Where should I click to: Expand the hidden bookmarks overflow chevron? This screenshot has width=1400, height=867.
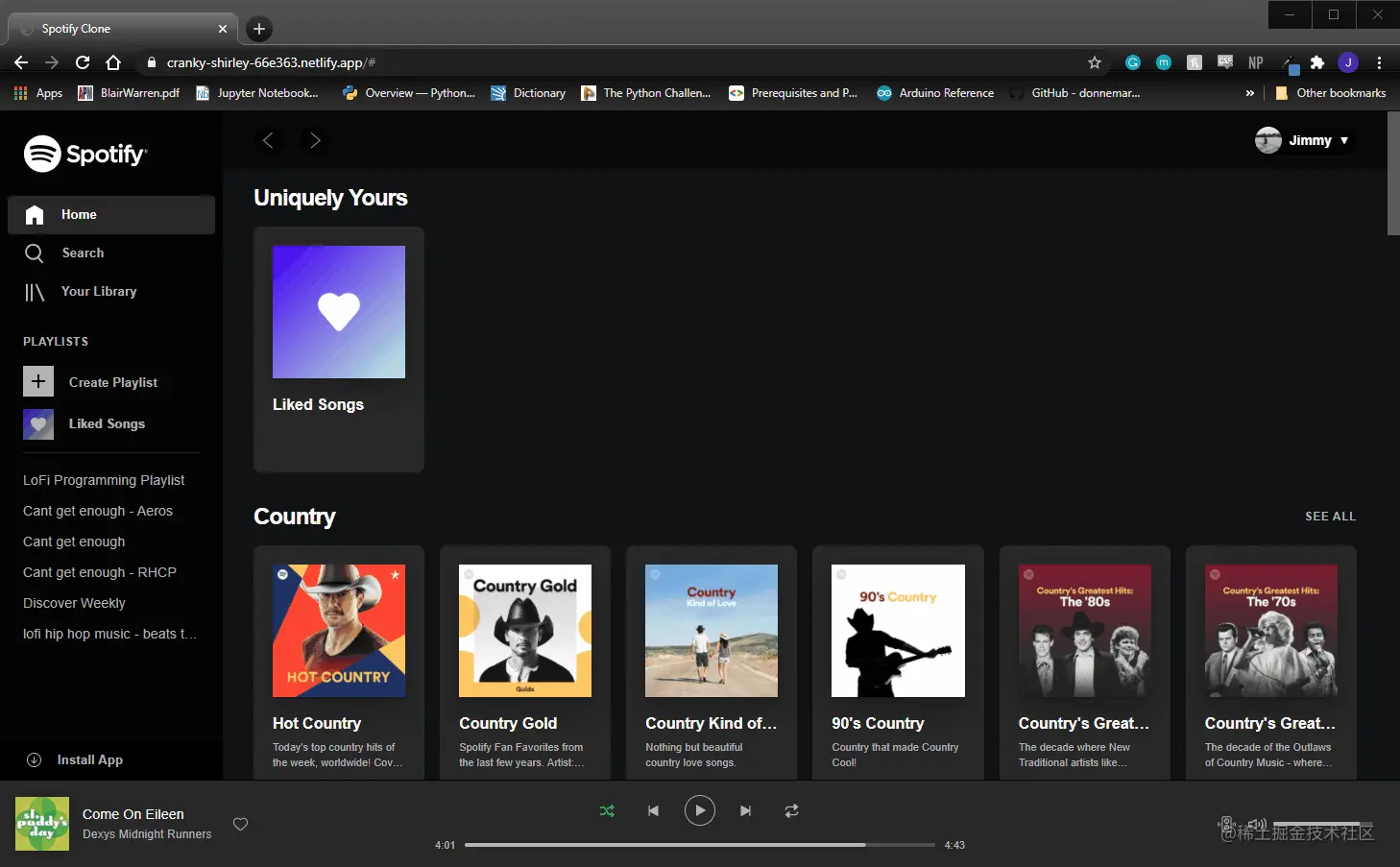point(1249,93)
